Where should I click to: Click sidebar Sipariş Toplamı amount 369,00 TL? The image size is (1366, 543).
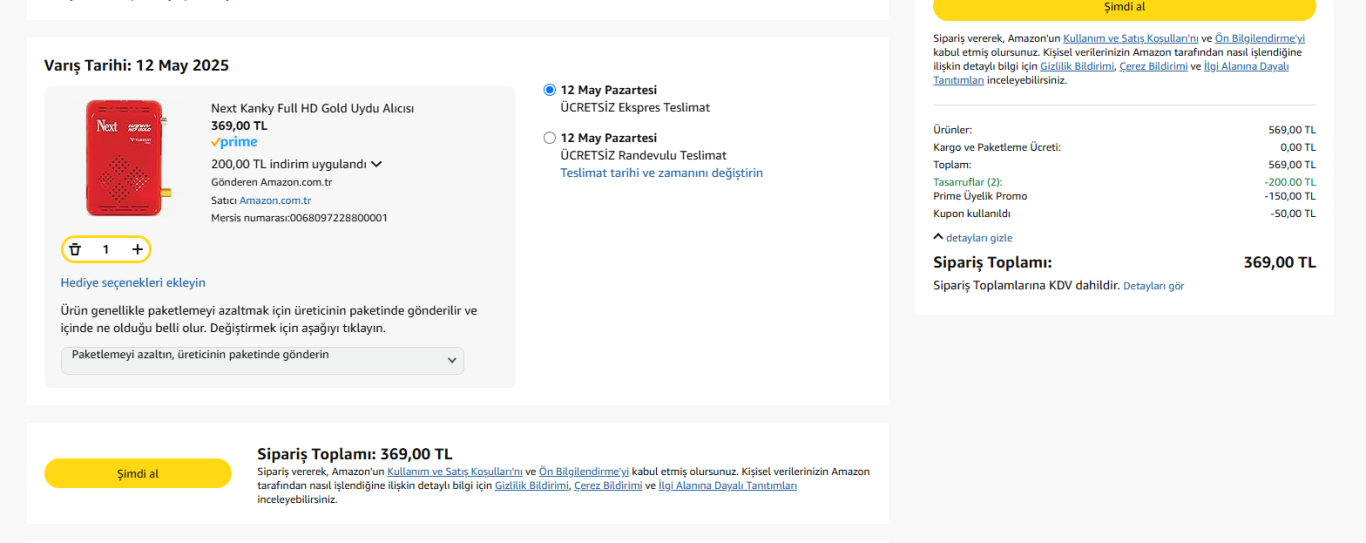pyautogui.click(x=1279, y=262)
